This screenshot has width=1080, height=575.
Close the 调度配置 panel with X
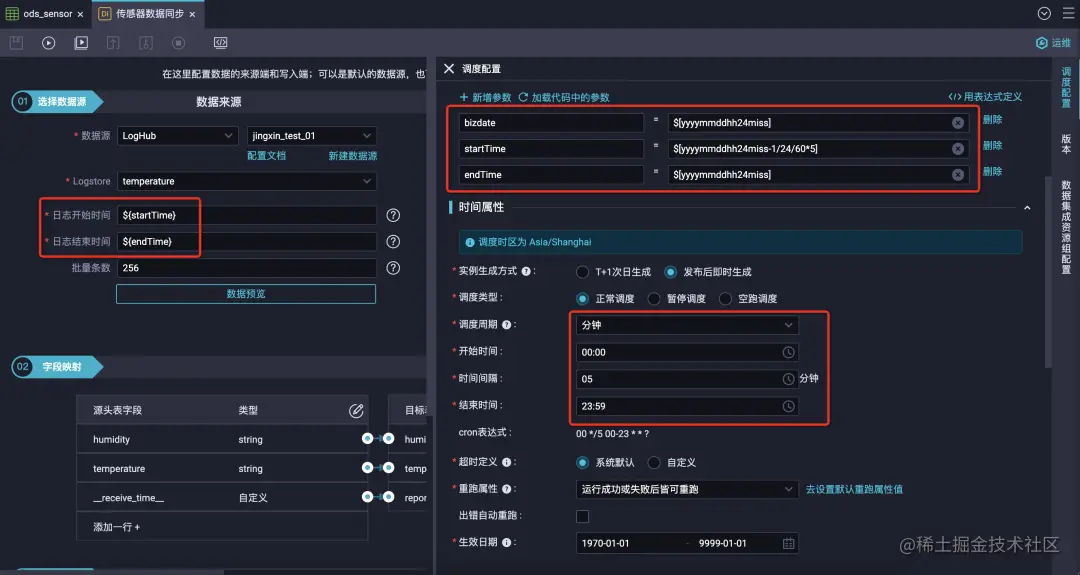pyautogui.click(x=449, y=69)
